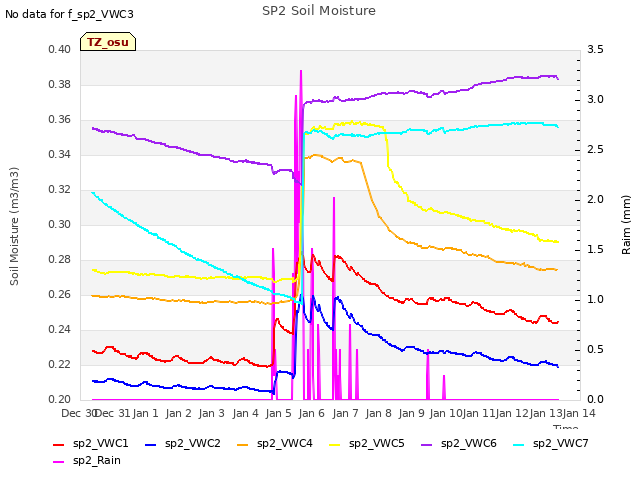Click the TZ_osu annotation label

108,42
